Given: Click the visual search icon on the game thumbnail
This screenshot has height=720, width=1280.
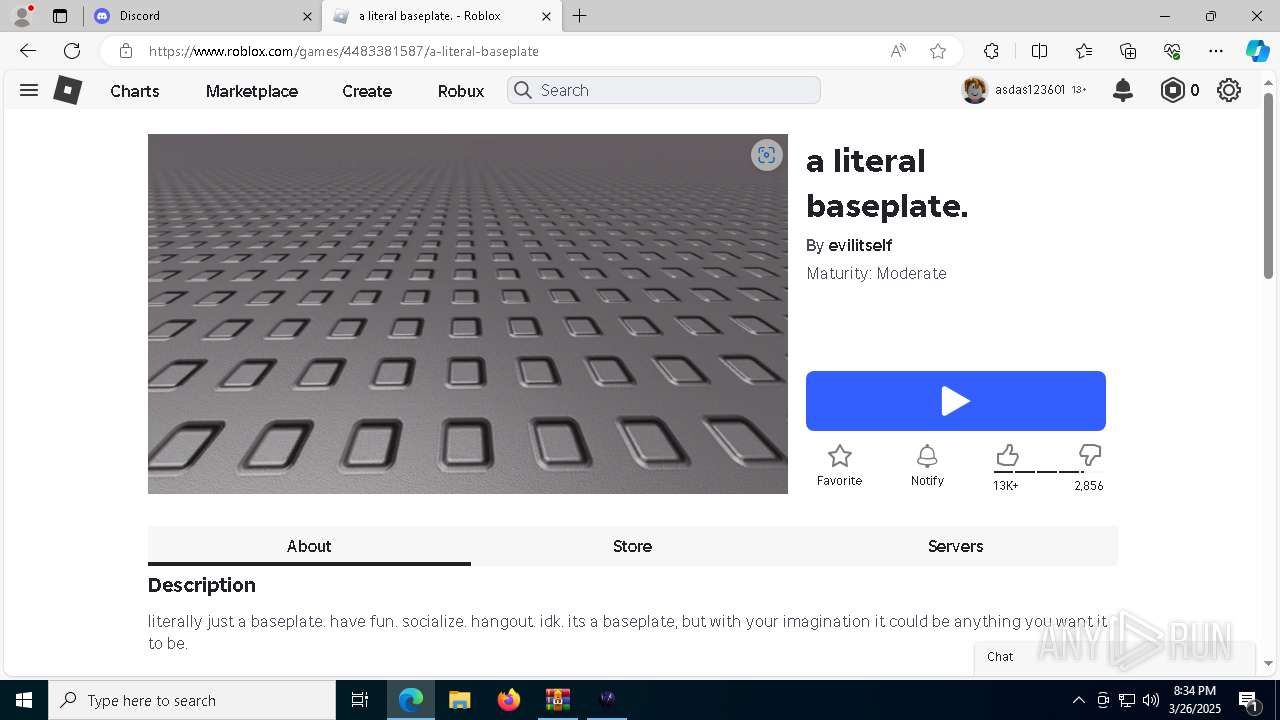Looking at the screenshot, I should coord(767,155).
